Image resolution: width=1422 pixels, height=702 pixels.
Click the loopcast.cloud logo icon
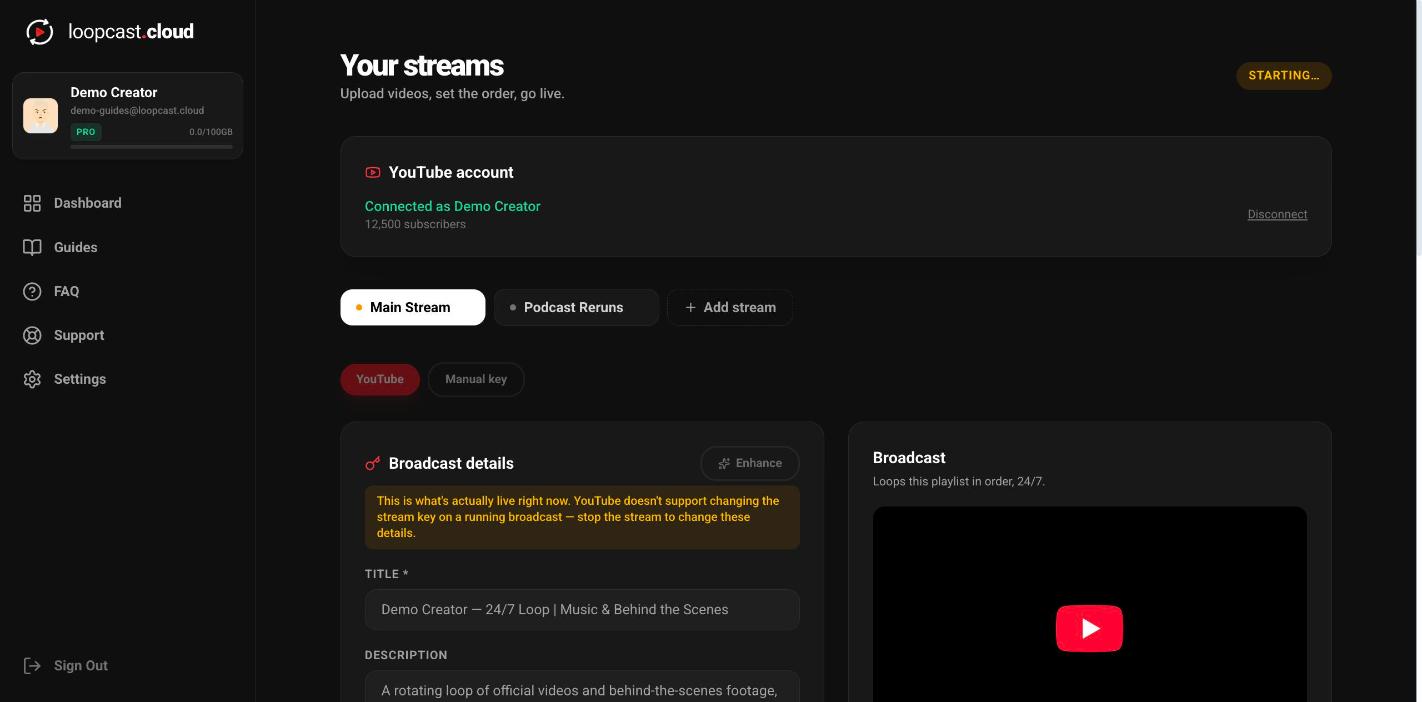[x=39, y=32]
